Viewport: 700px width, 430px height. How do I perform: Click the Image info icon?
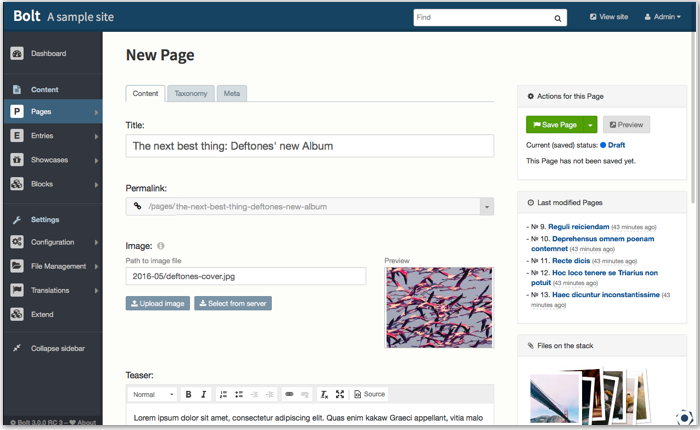(x=161, y=246)
